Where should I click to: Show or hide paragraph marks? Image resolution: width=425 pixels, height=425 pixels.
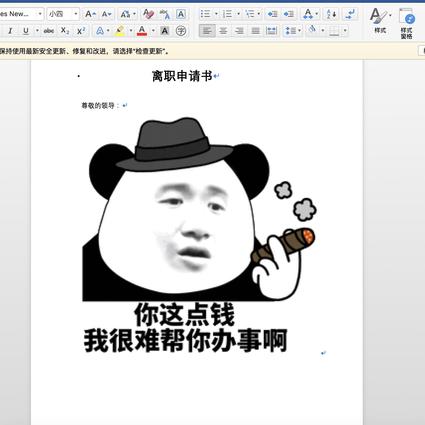click(x=350, y=14)
